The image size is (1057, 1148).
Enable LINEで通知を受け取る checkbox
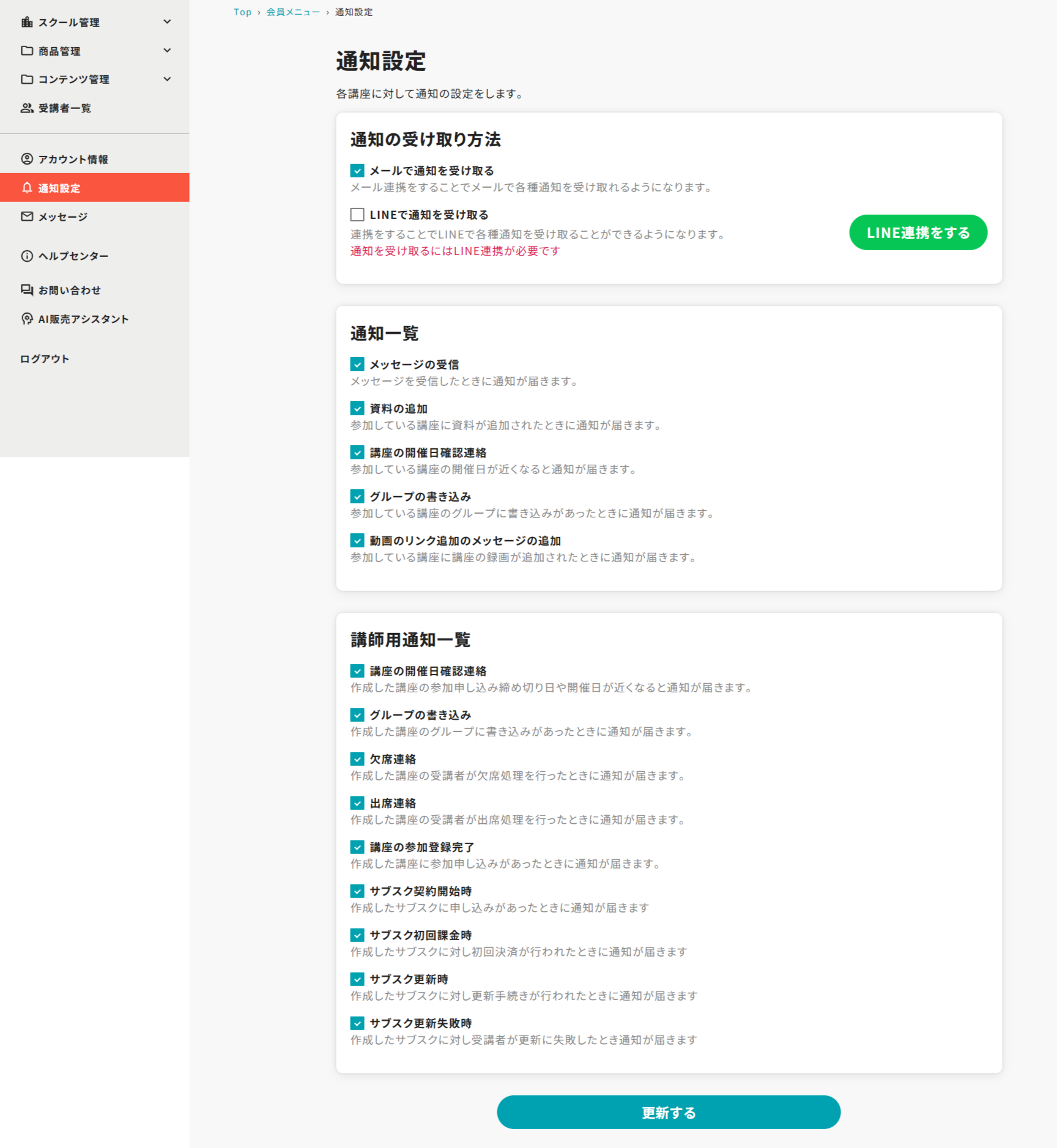tap(357, 215)
